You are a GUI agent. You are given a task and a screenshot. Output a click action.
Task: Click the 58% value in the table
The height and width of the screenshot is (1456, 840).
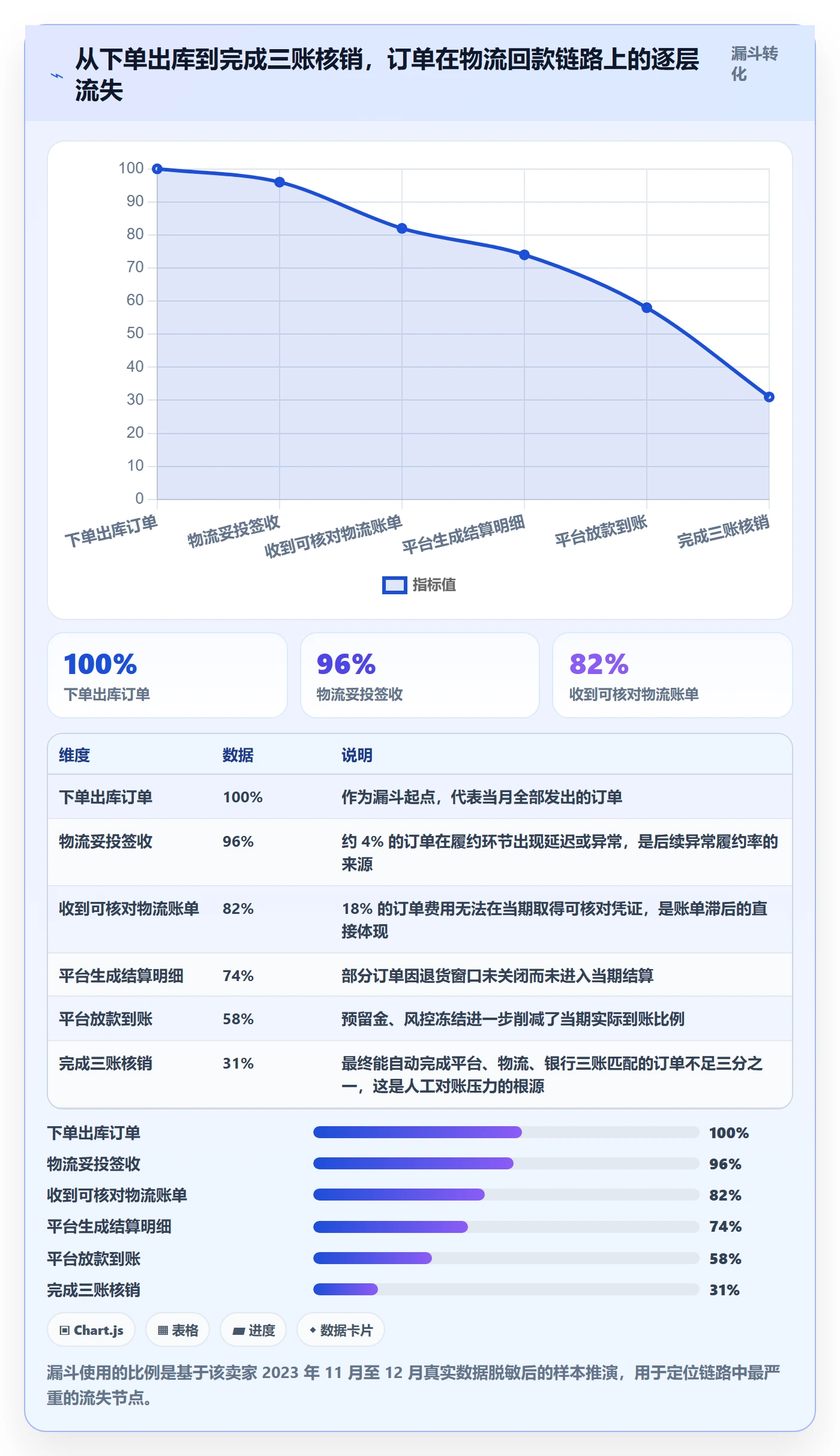(x=238, y=1019)
